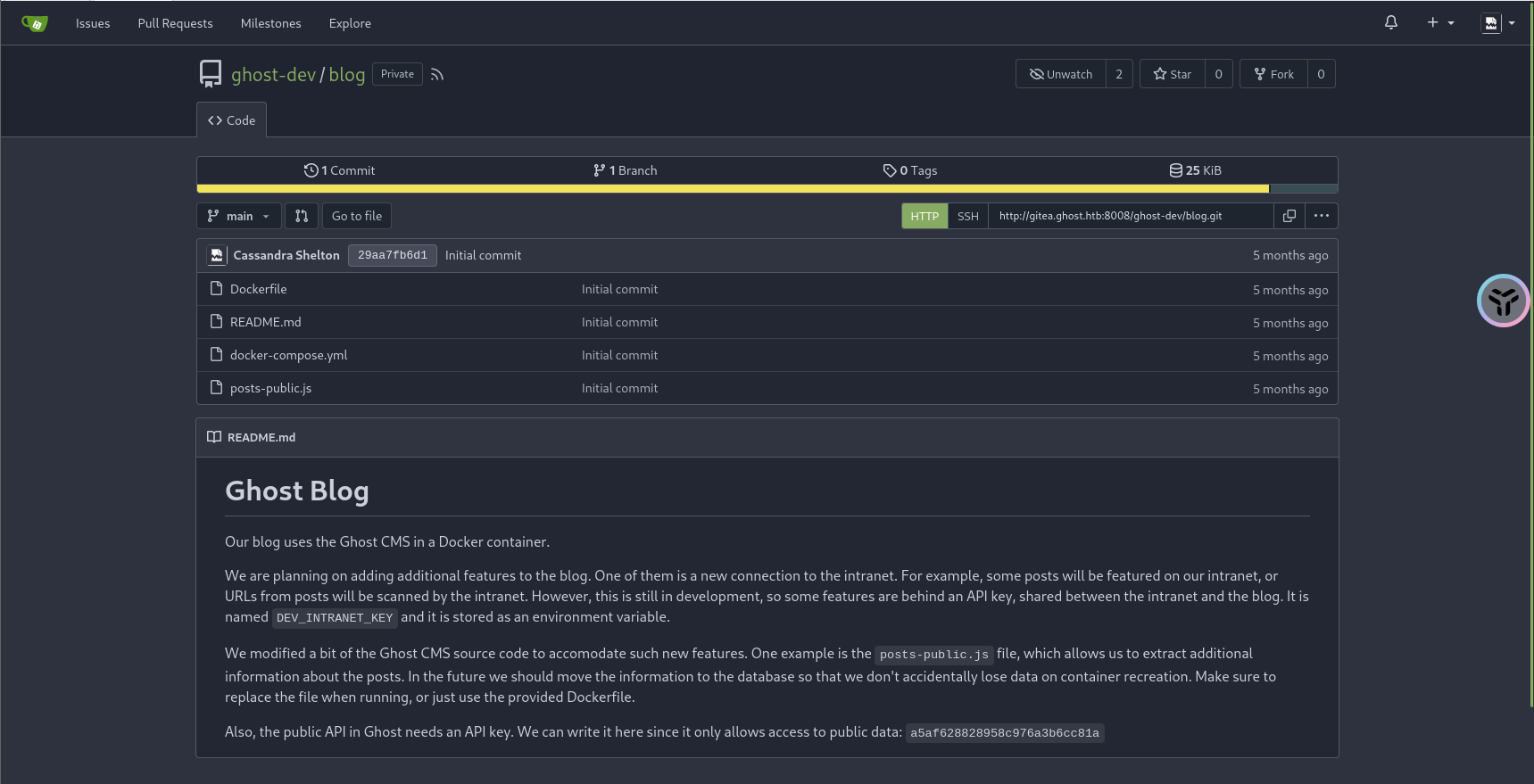Screen dimensions: 1534x784
Task: Toggle Unwatch for this repository
Action: coord(1061,74)
